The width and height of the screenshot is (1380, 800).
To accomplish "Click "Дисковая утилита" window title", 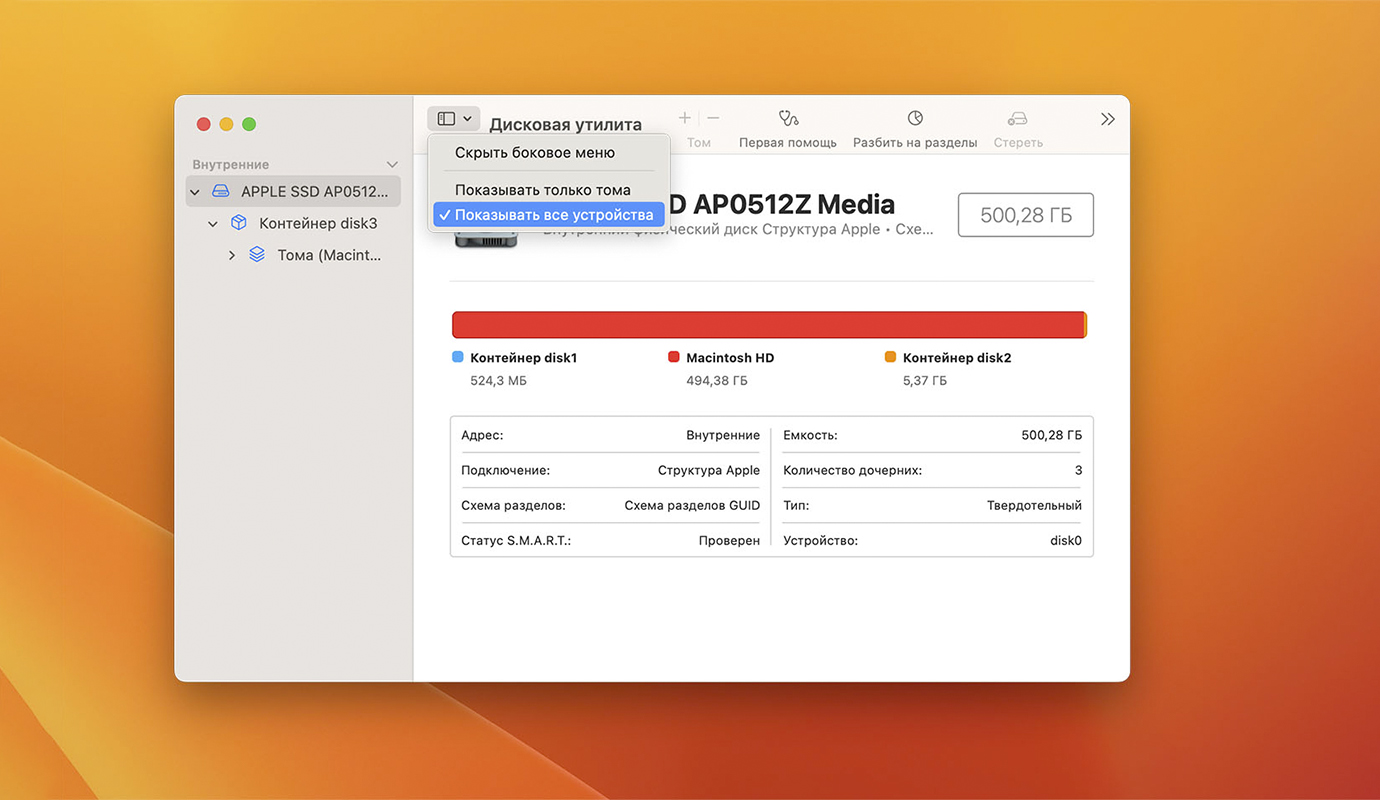I will 565,125.
